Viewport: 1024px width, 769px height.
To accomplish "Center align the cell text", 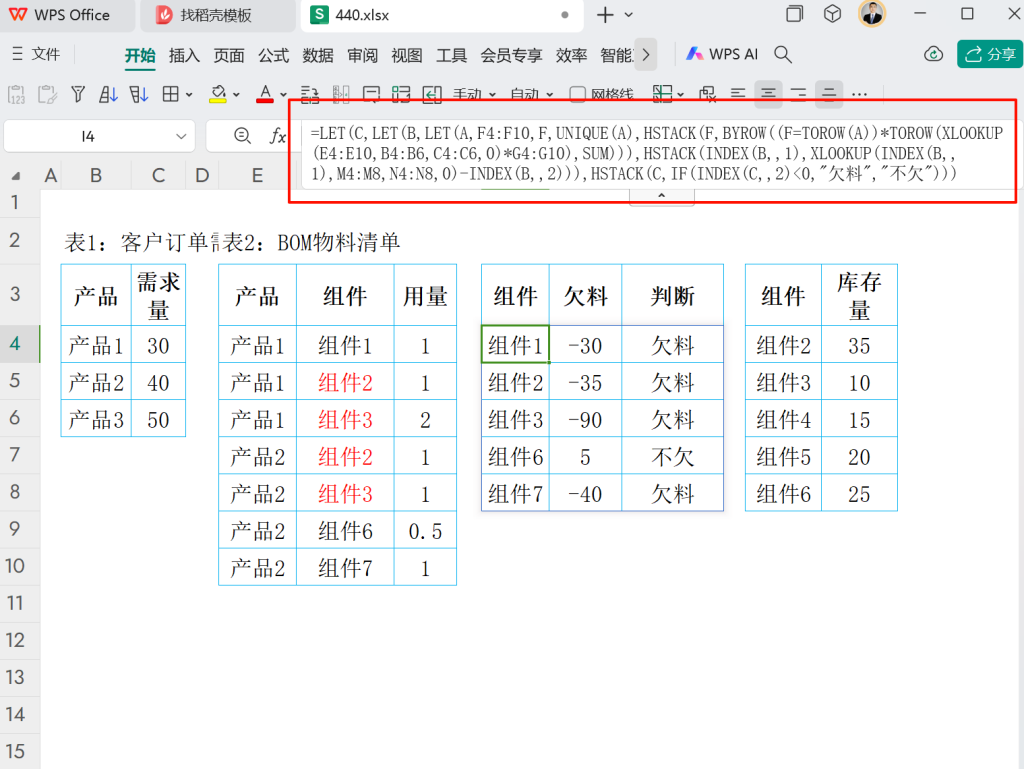I will pos(768,95).
